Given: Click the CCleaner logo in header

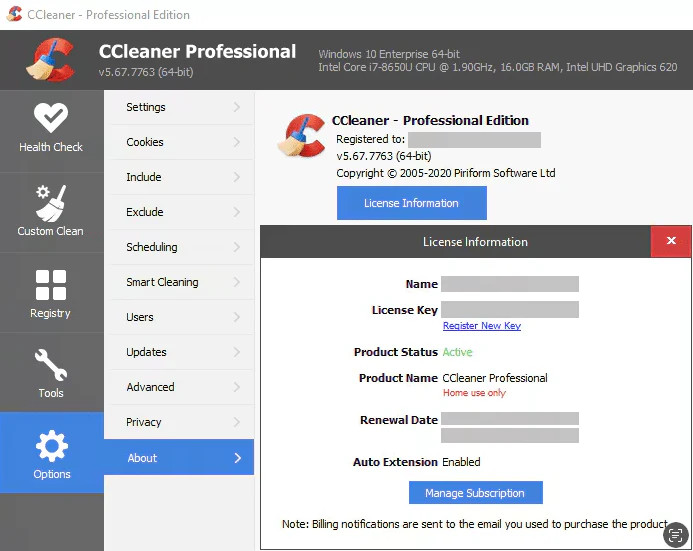Looking at the screenshot, I should pos(50,60).
